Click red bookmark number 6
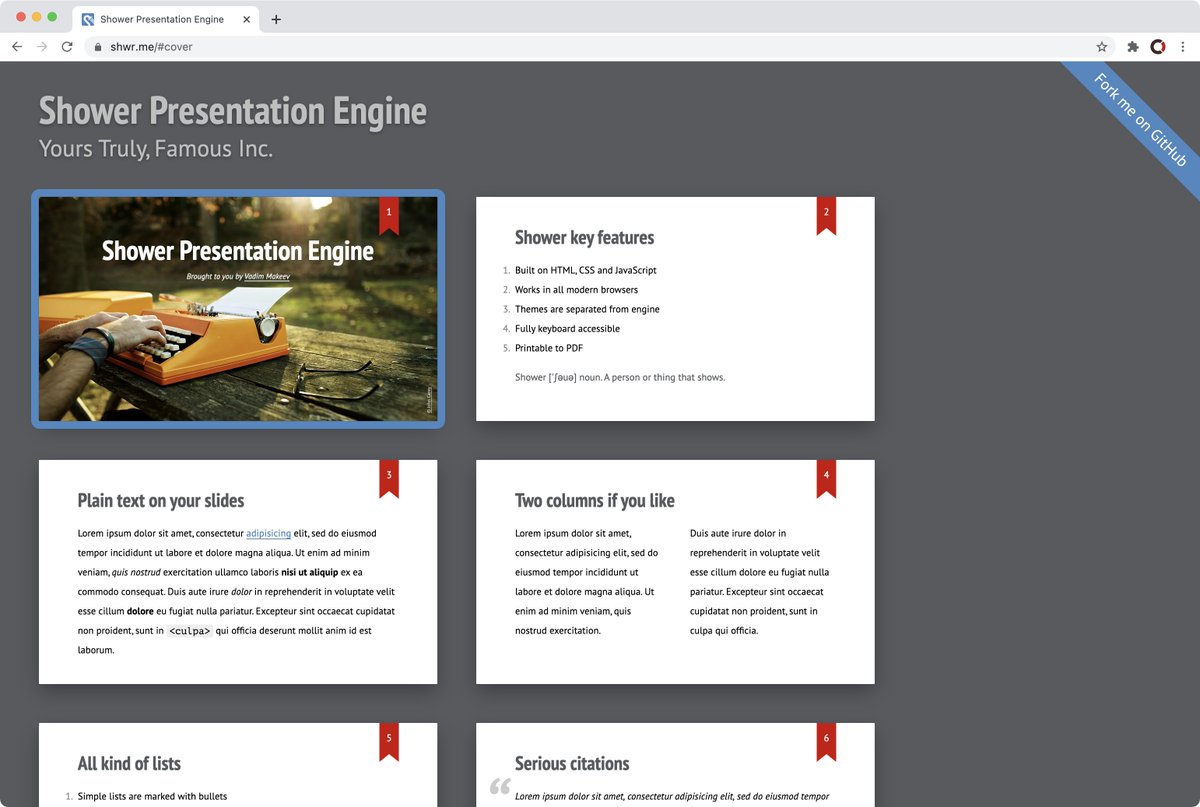1200x807 pixels. (x=826, y=741)
